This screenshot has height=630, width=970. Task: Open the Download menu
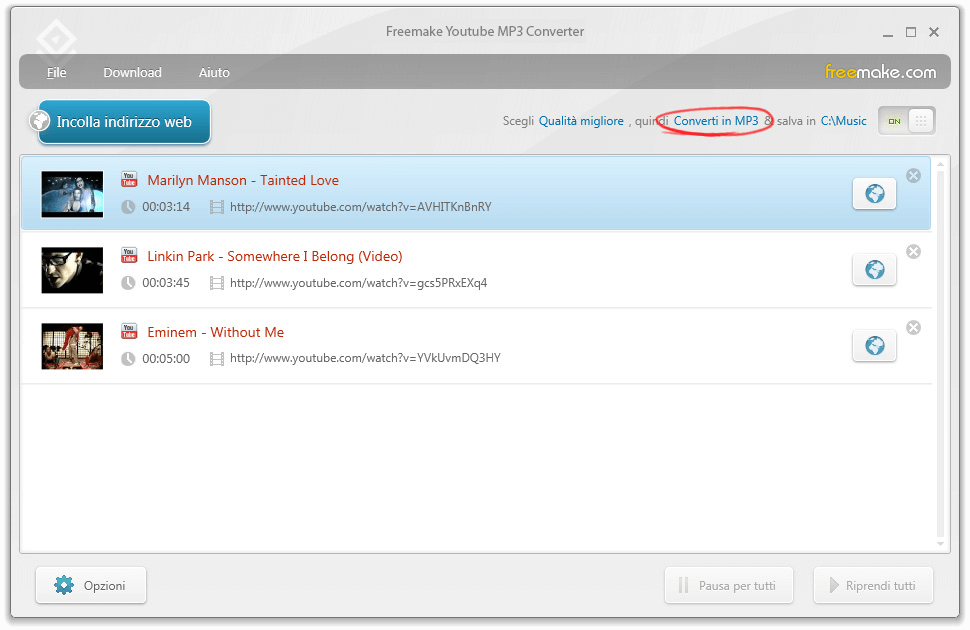[x=132, y=72]
